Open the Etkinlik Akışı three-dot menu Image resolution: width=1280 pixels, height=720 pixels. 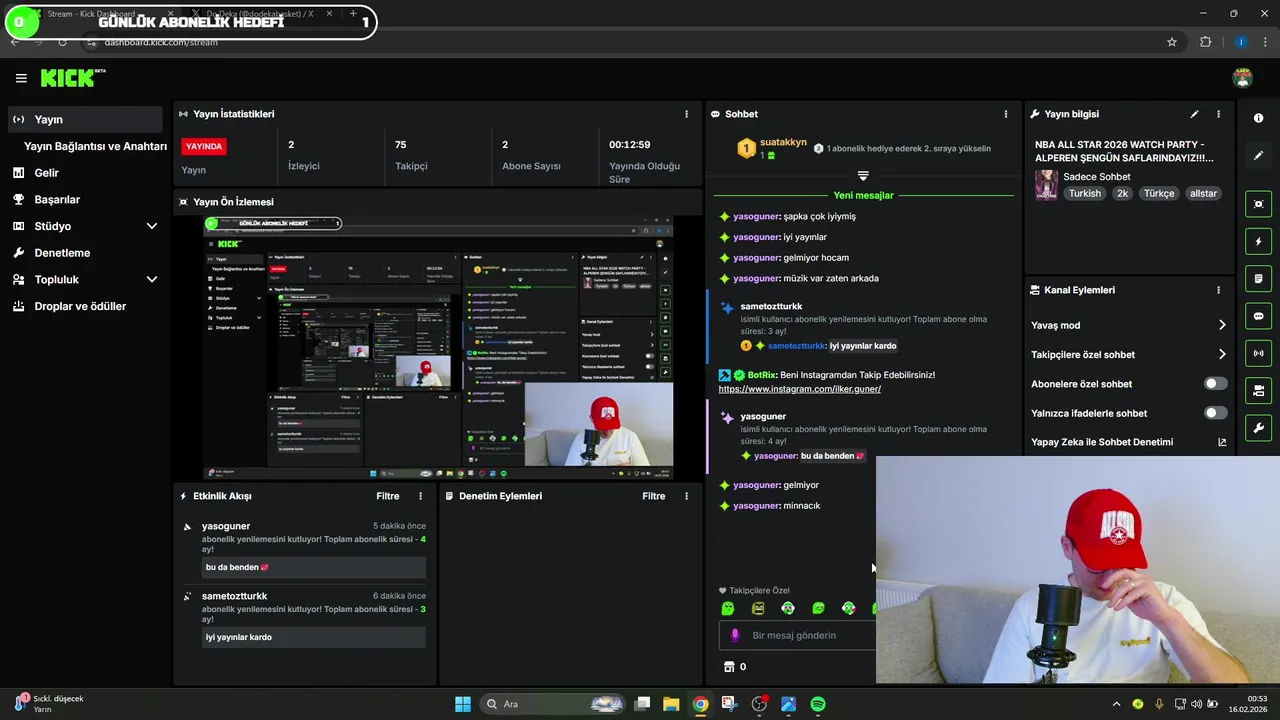point(420,496)
